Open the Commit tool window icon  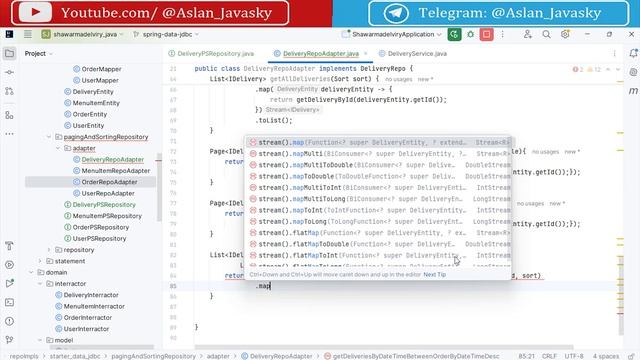click(9, 72)
